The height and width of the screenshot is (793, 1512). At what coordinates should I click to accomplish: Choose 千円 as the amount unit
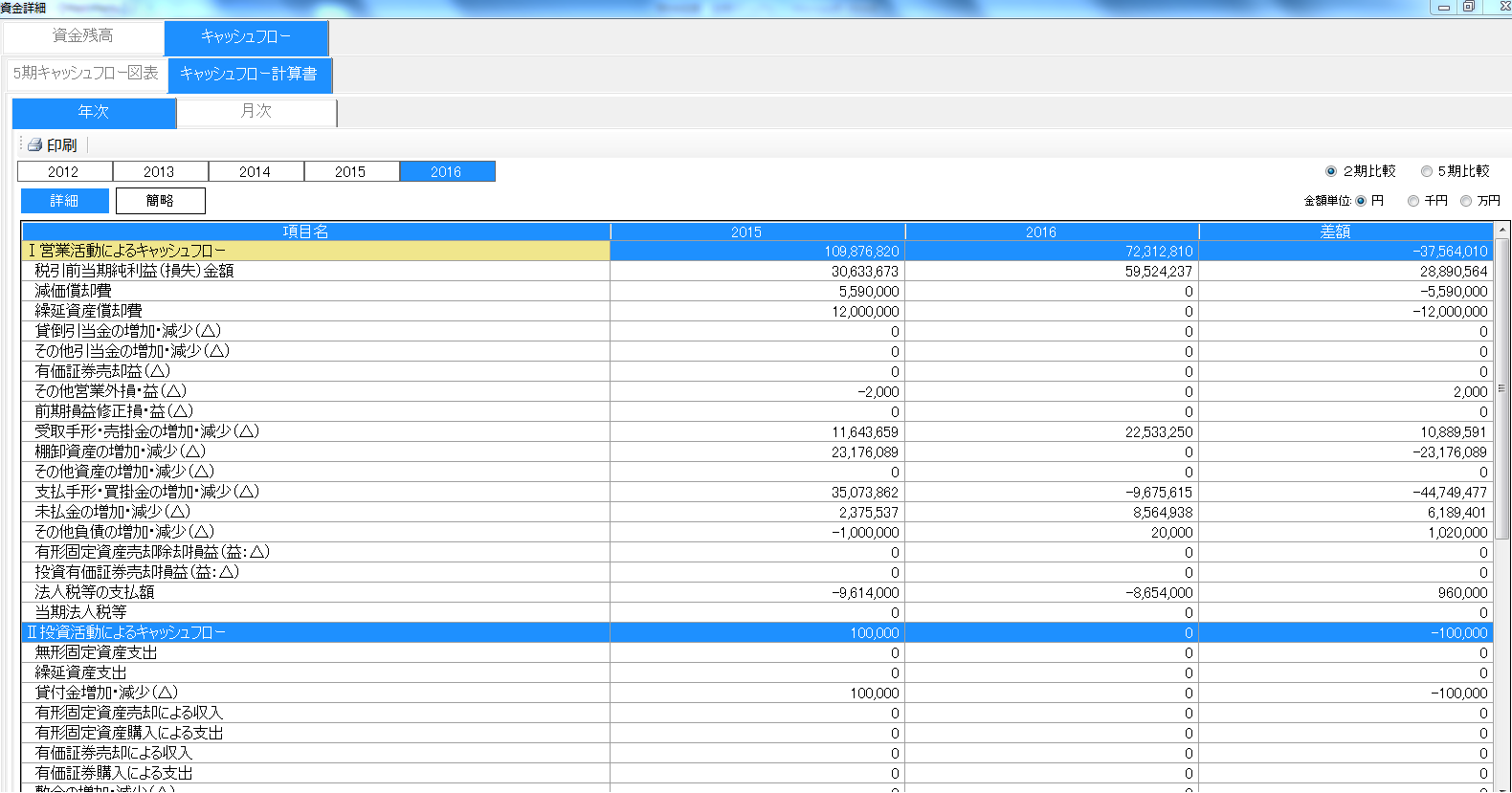click(x=1412, y=201)
